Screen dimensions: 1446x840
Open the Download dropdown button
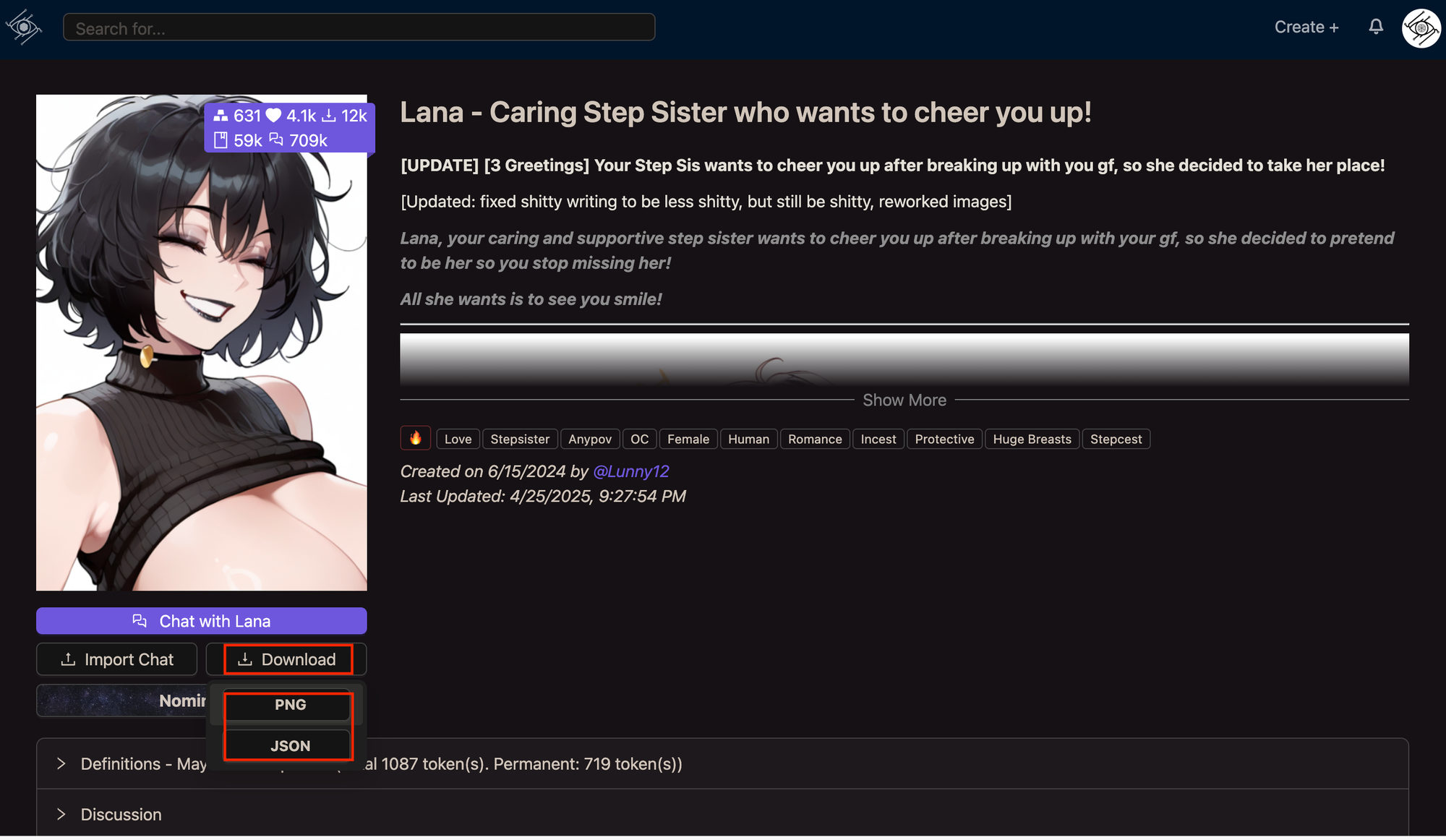tap(287, 659)
